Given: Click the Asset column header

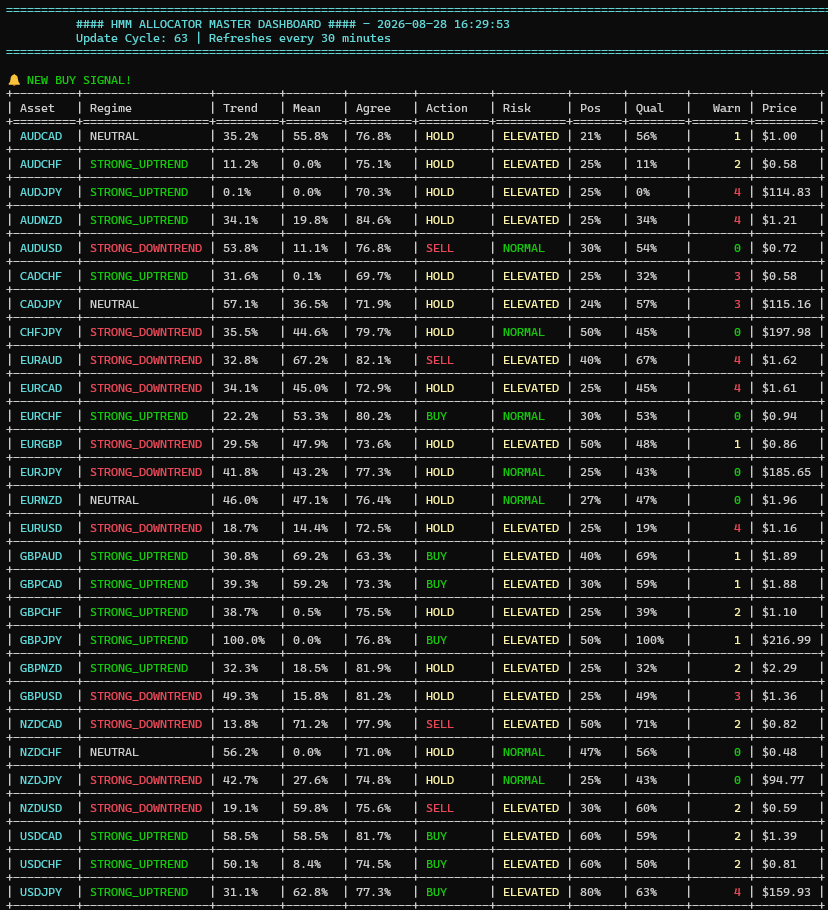Looking at the screenshot, I should (x=37, y=108).
